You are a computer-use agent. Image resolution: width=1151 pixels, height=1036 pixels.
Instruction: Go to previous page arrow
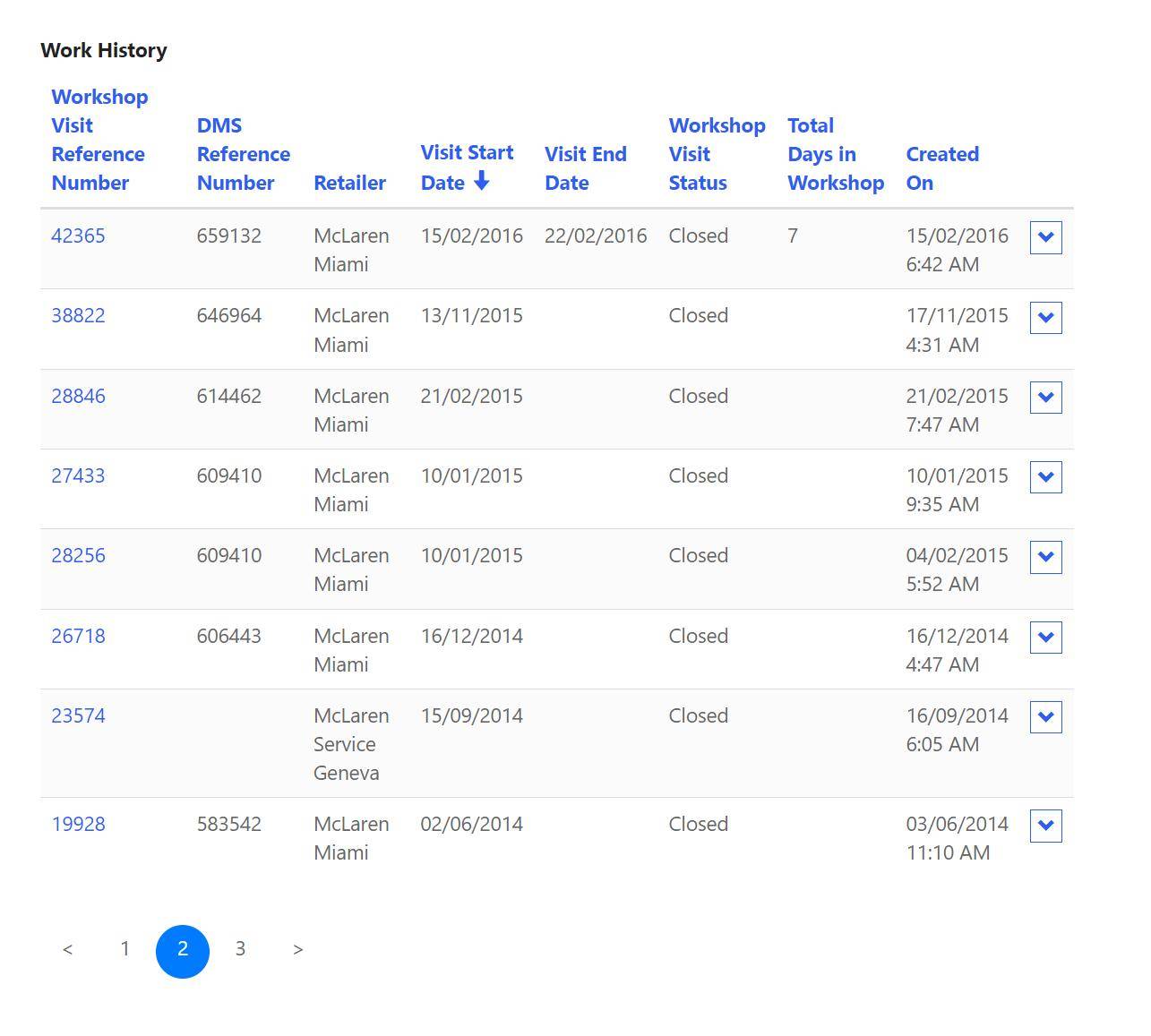[68, 950]
